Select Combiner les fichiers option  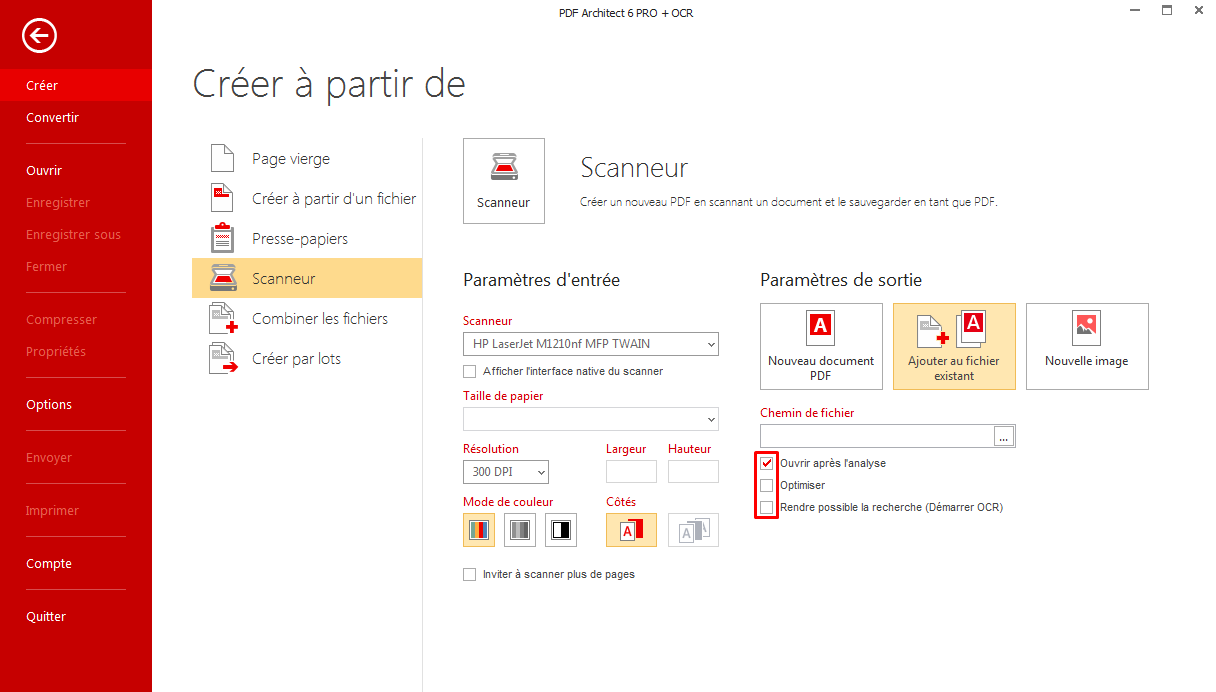click(x=307, y=318)
